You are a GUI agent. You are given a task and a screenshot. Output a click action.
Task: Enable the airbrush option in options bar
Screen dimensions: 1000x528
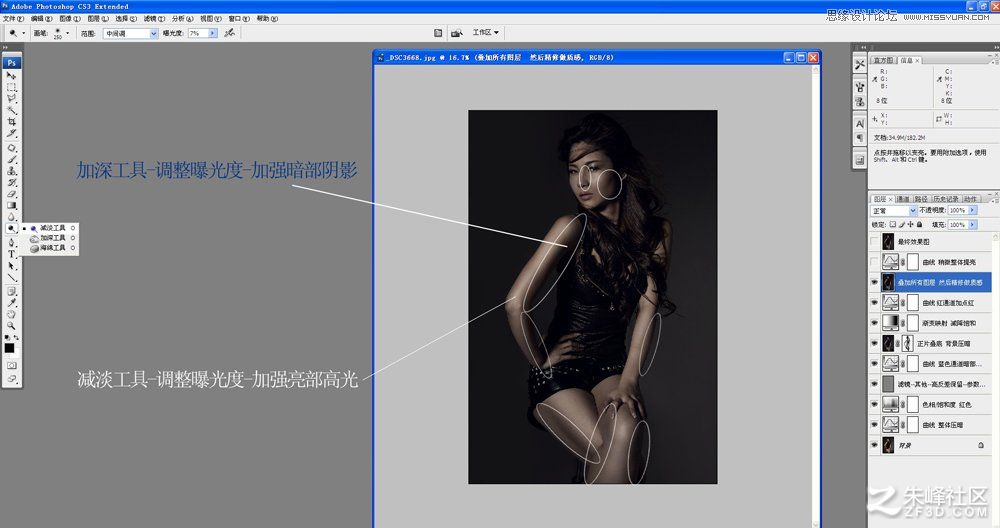point(230,33)
